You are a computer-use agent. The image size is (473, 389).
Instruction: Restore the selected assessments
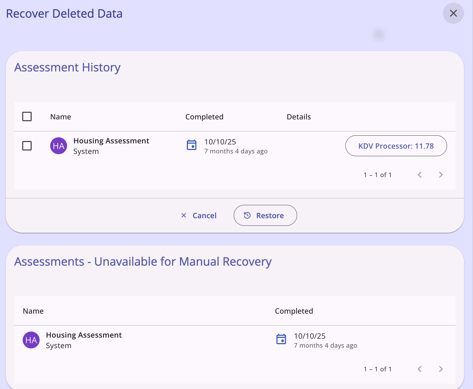coord(265,215)
